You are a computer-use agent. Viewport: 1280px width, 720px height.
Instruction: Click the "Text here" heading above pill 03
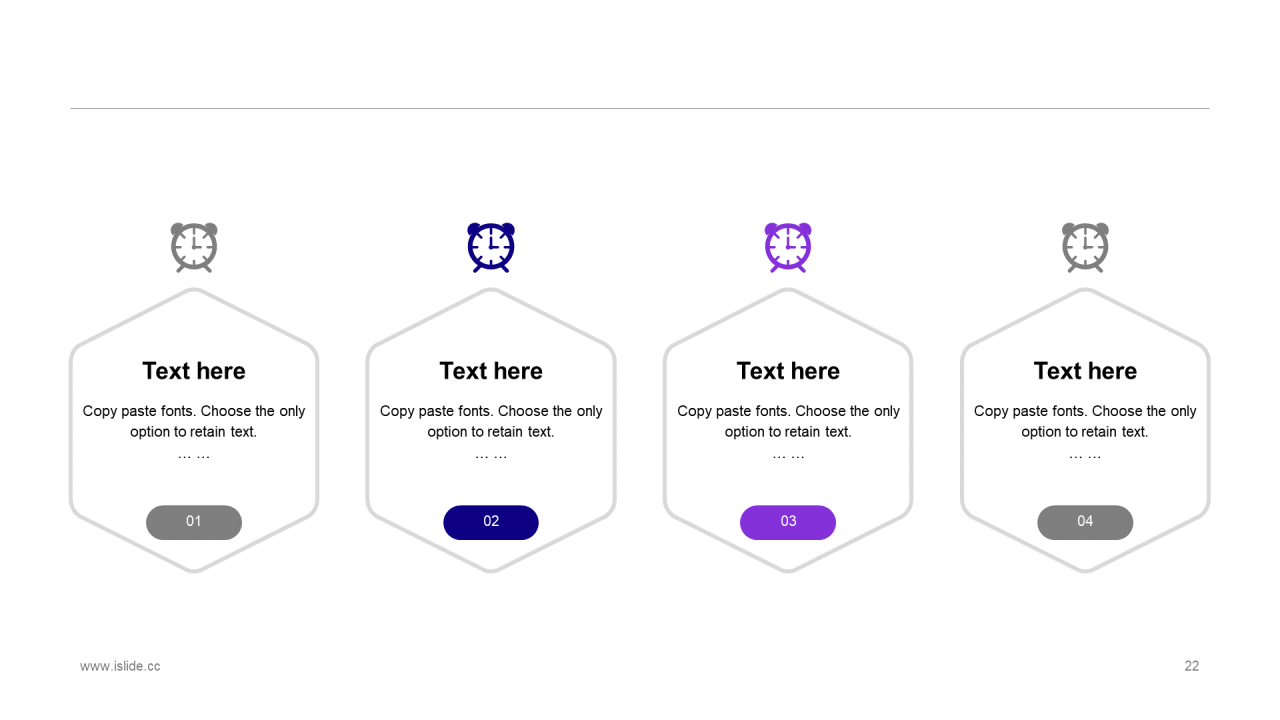[x=788, y=371]
